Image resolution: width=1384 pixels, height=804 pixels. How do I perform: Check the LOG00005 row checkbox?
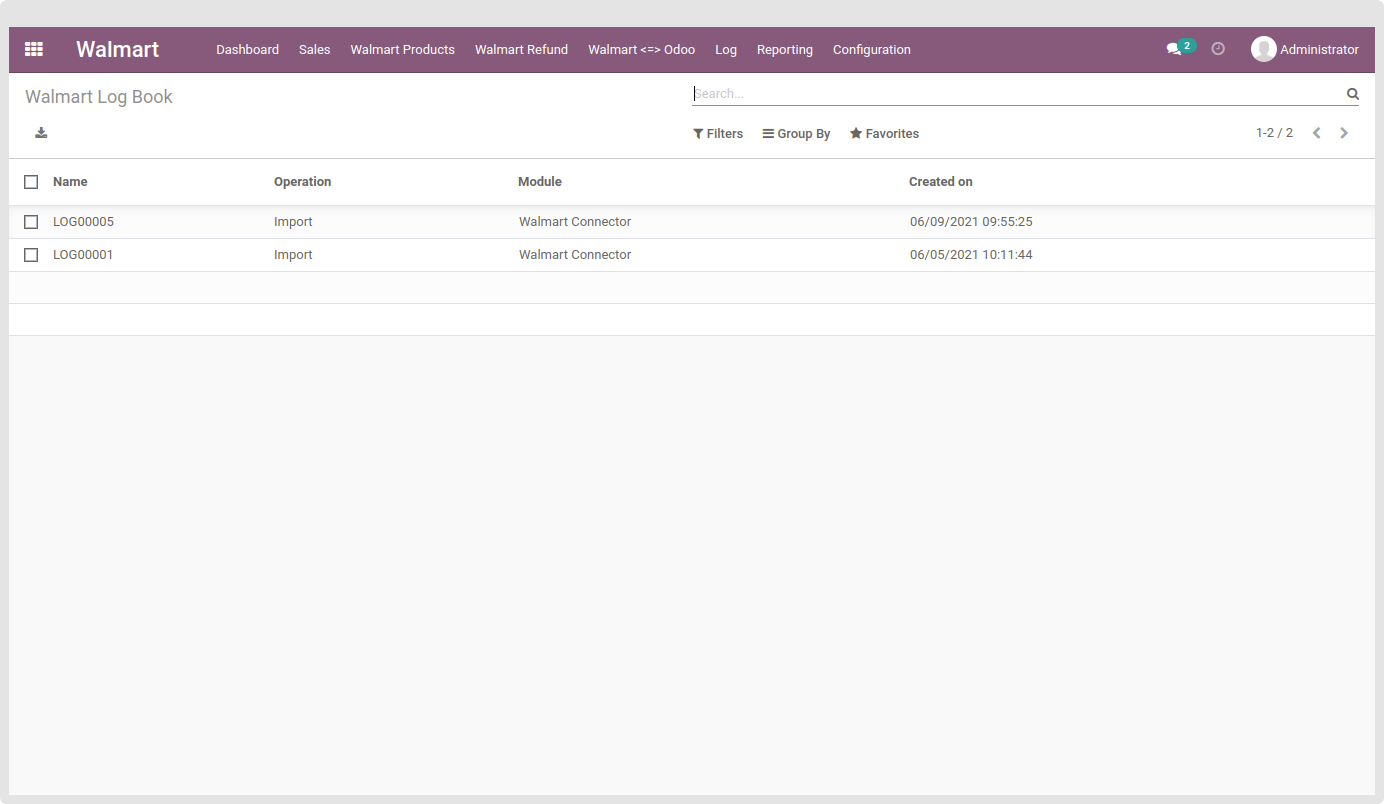click(x=31, y=222)
